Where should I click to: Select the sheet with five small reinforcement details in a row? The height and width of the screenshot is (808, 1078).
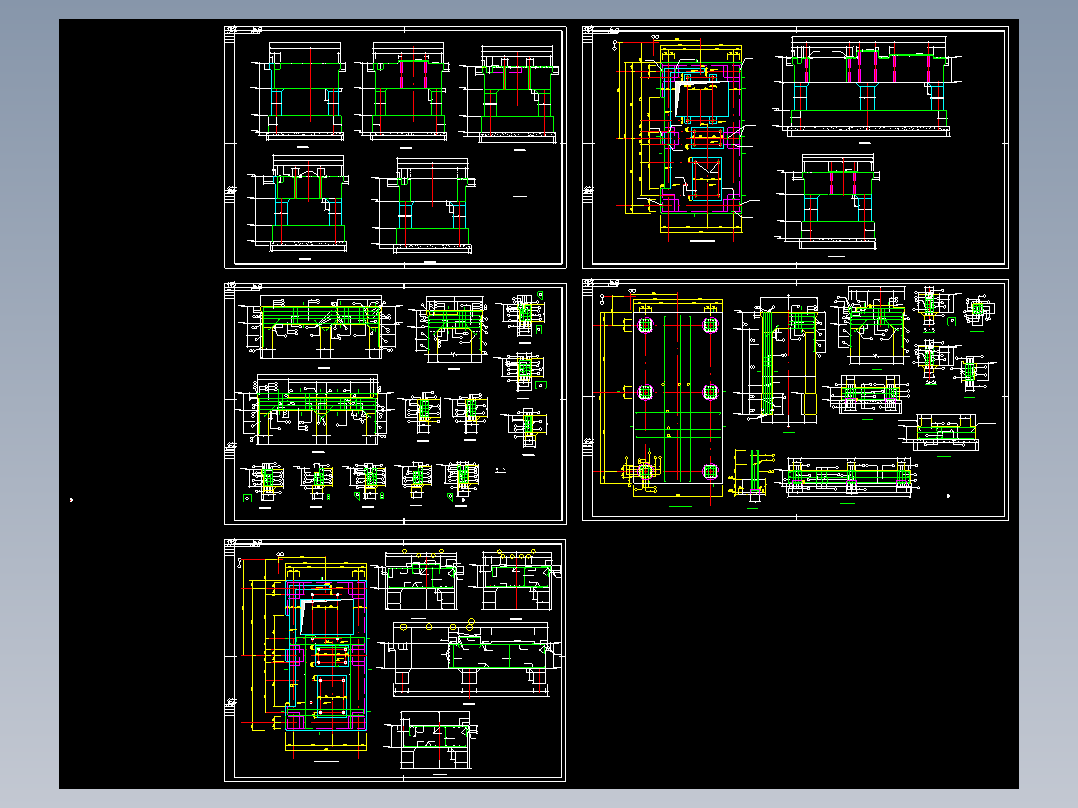point(395,403)
